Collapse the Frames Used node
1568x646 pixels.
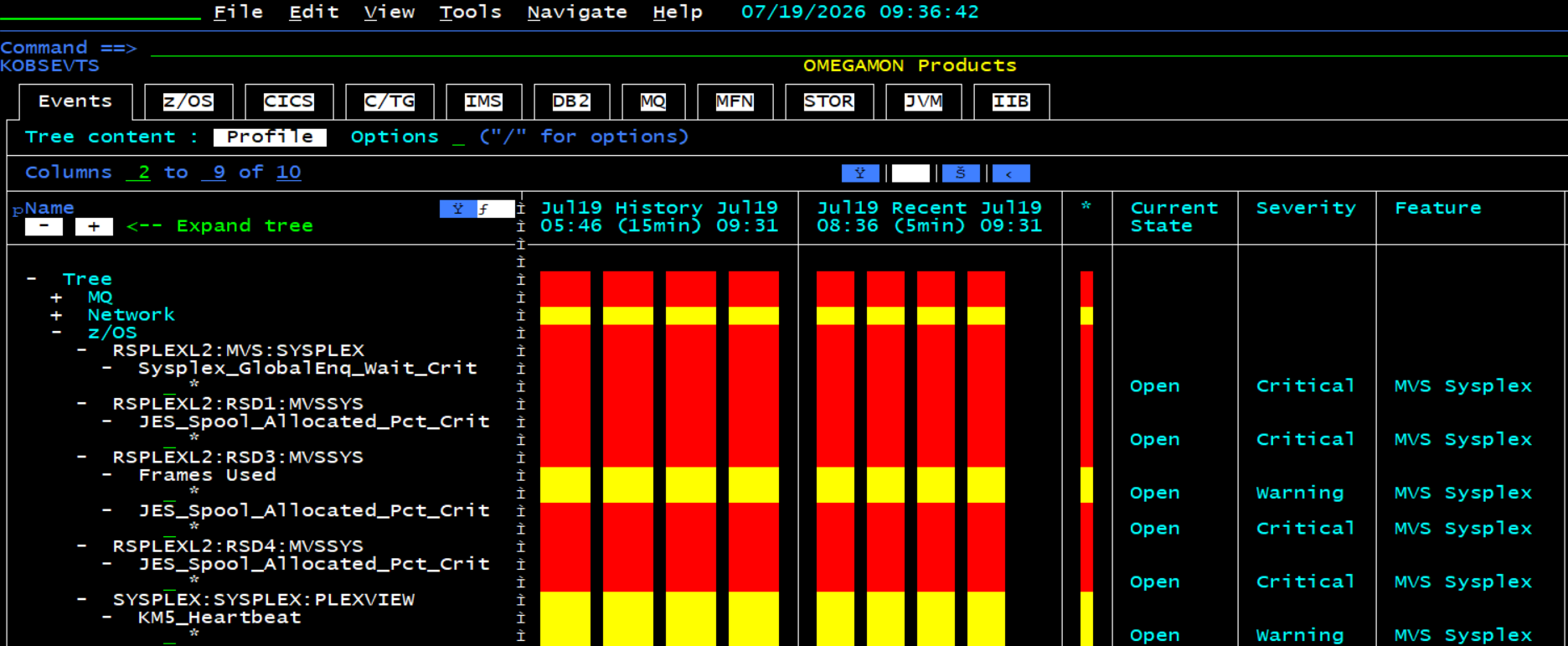pyautogui.click(x=106, y=475)
